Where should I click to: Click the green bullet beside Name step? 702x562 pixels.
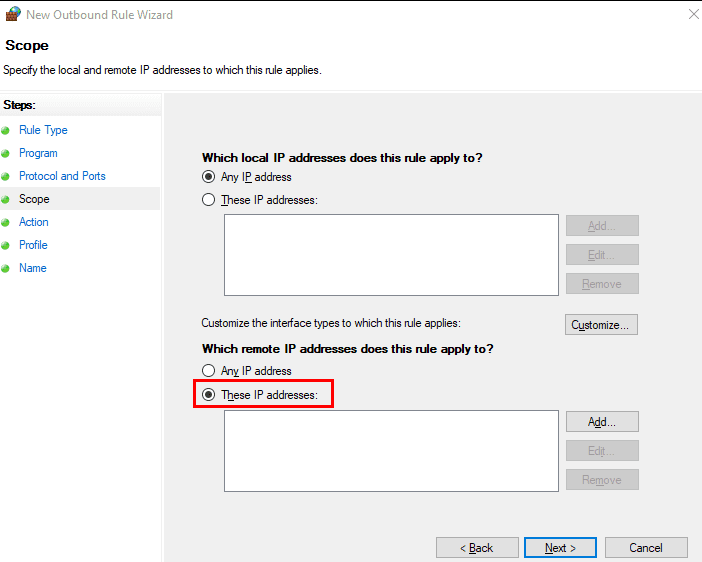[5, 269]
